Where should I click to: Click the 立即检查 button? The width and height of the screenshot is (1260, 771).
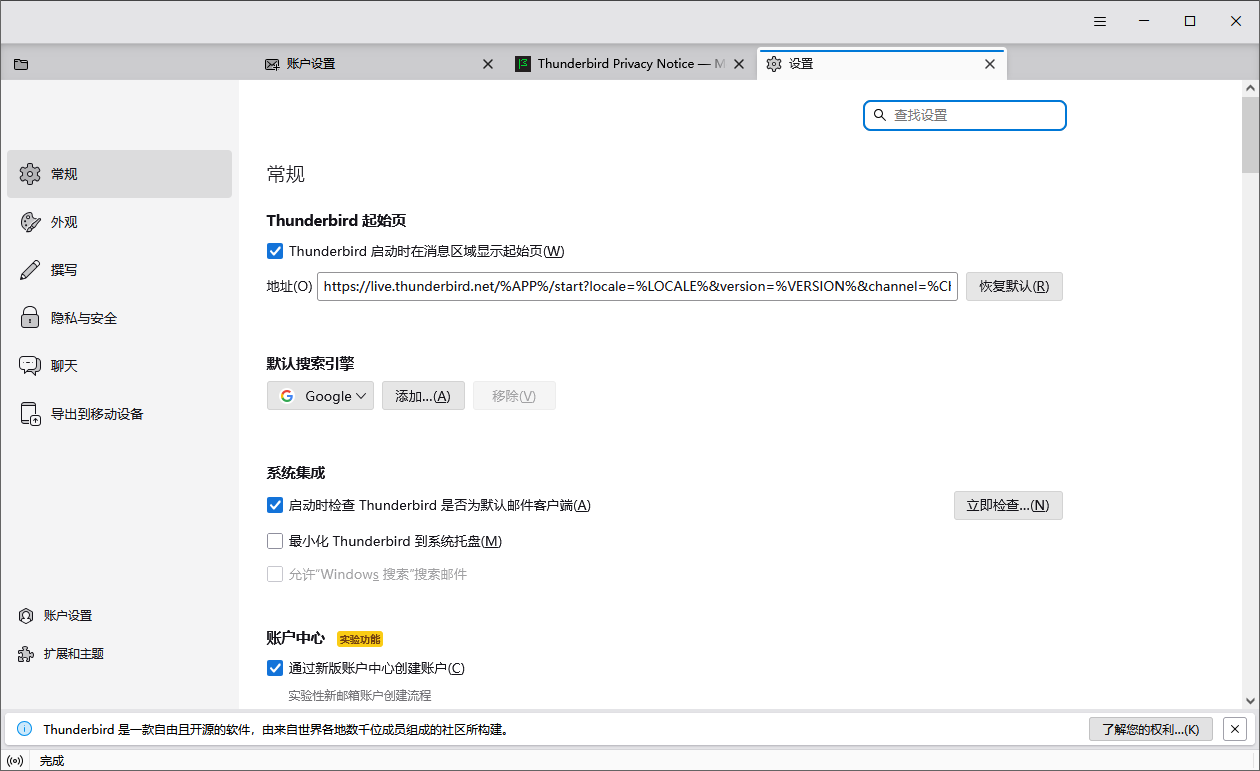1007,505
